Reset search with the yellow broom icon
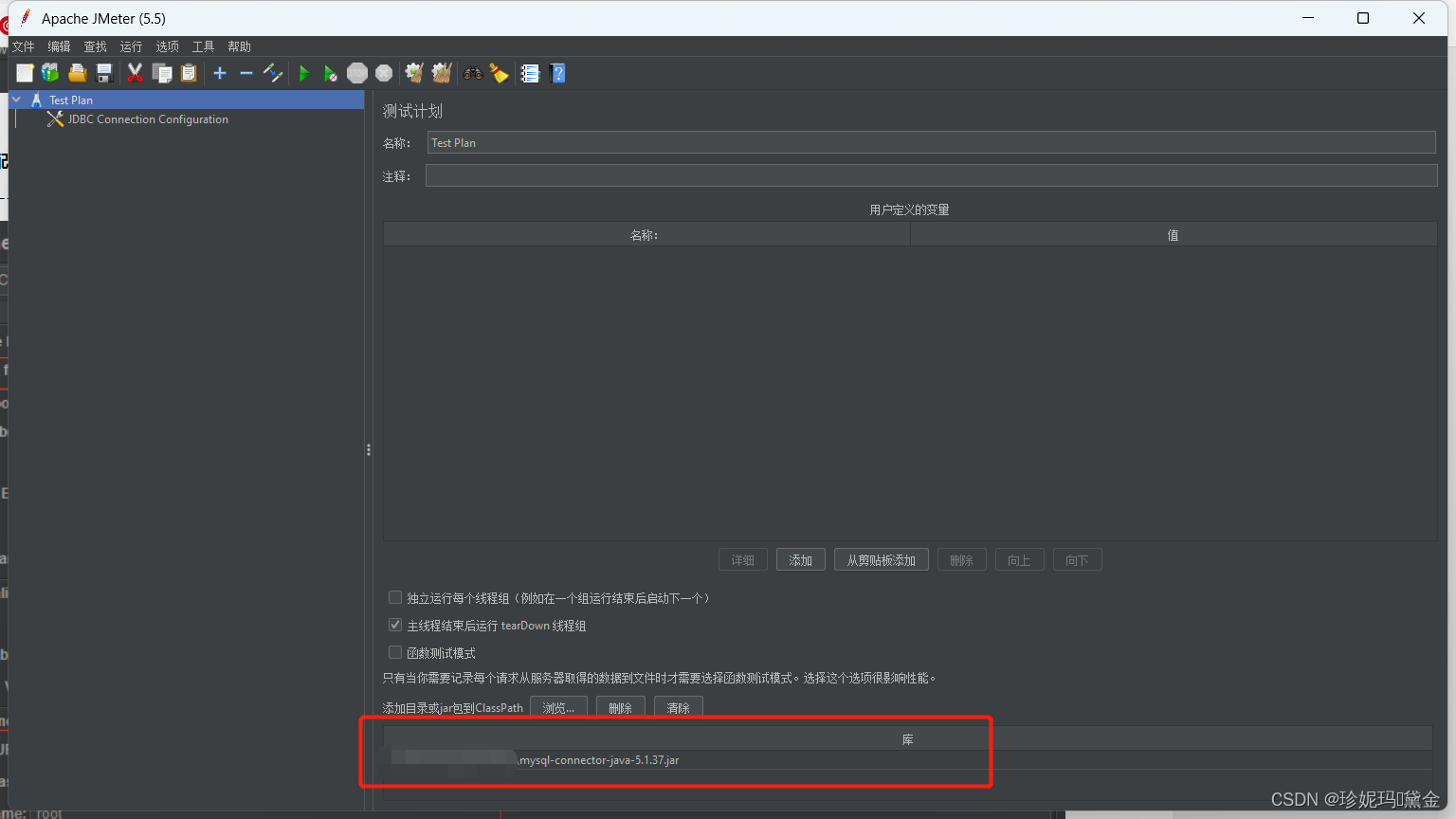 pos(500,73)
